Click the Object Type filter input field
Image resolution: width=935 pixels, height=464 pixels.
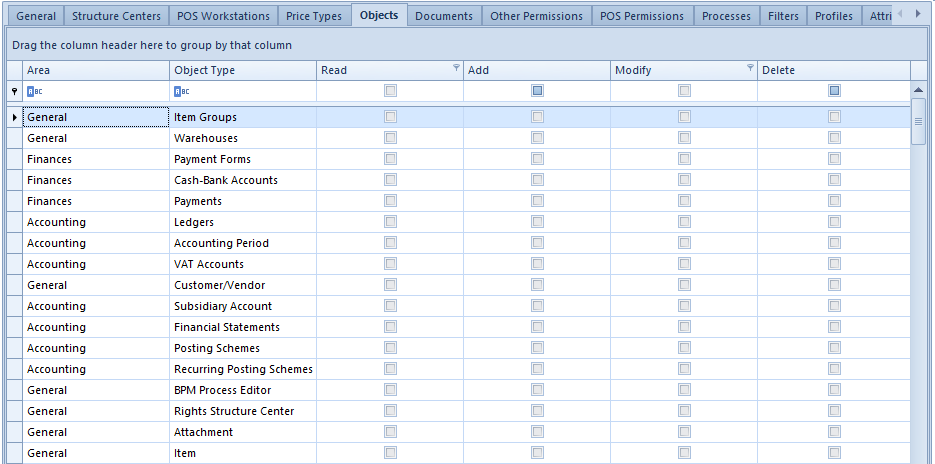[x=243, y=91]
